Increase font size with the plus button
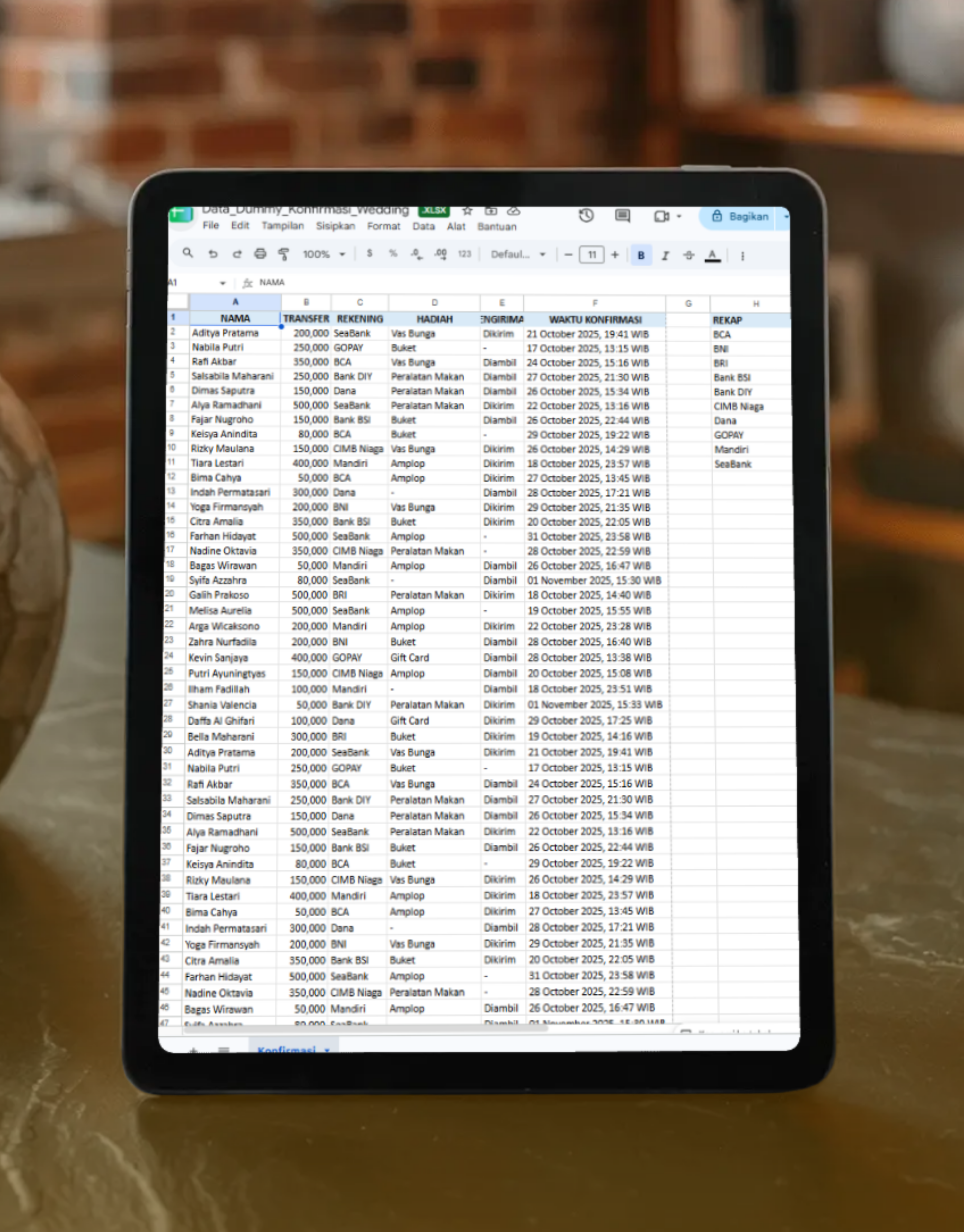 click(x=615, y=255)
